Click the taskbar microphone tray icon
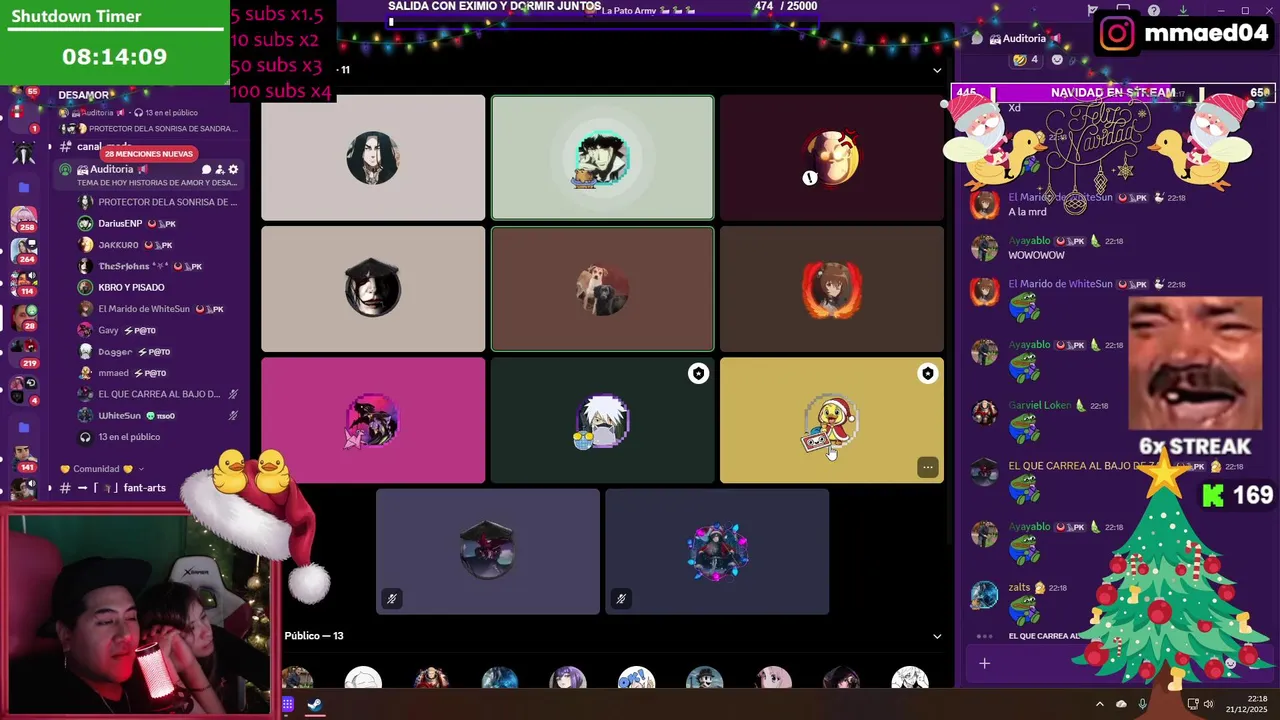 point(1143,704)
